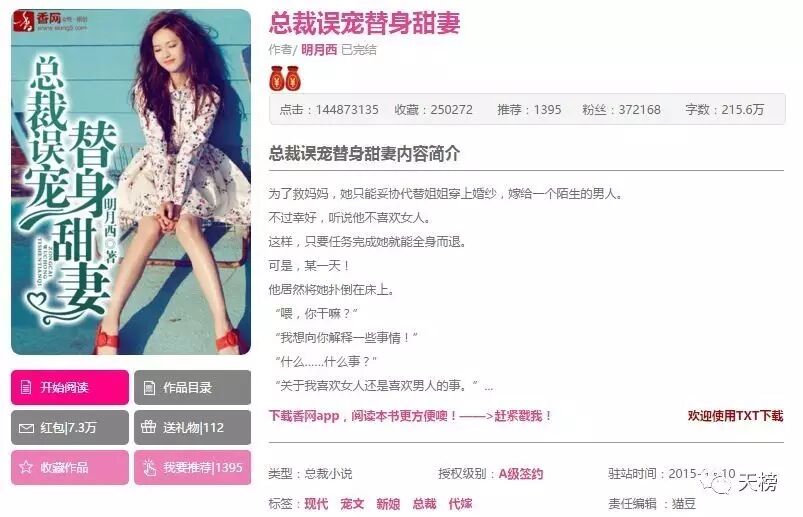This screenshot has width=803, height=517.
Task: Select the 代嫁 tag
Action: click(x=460, y=504)
